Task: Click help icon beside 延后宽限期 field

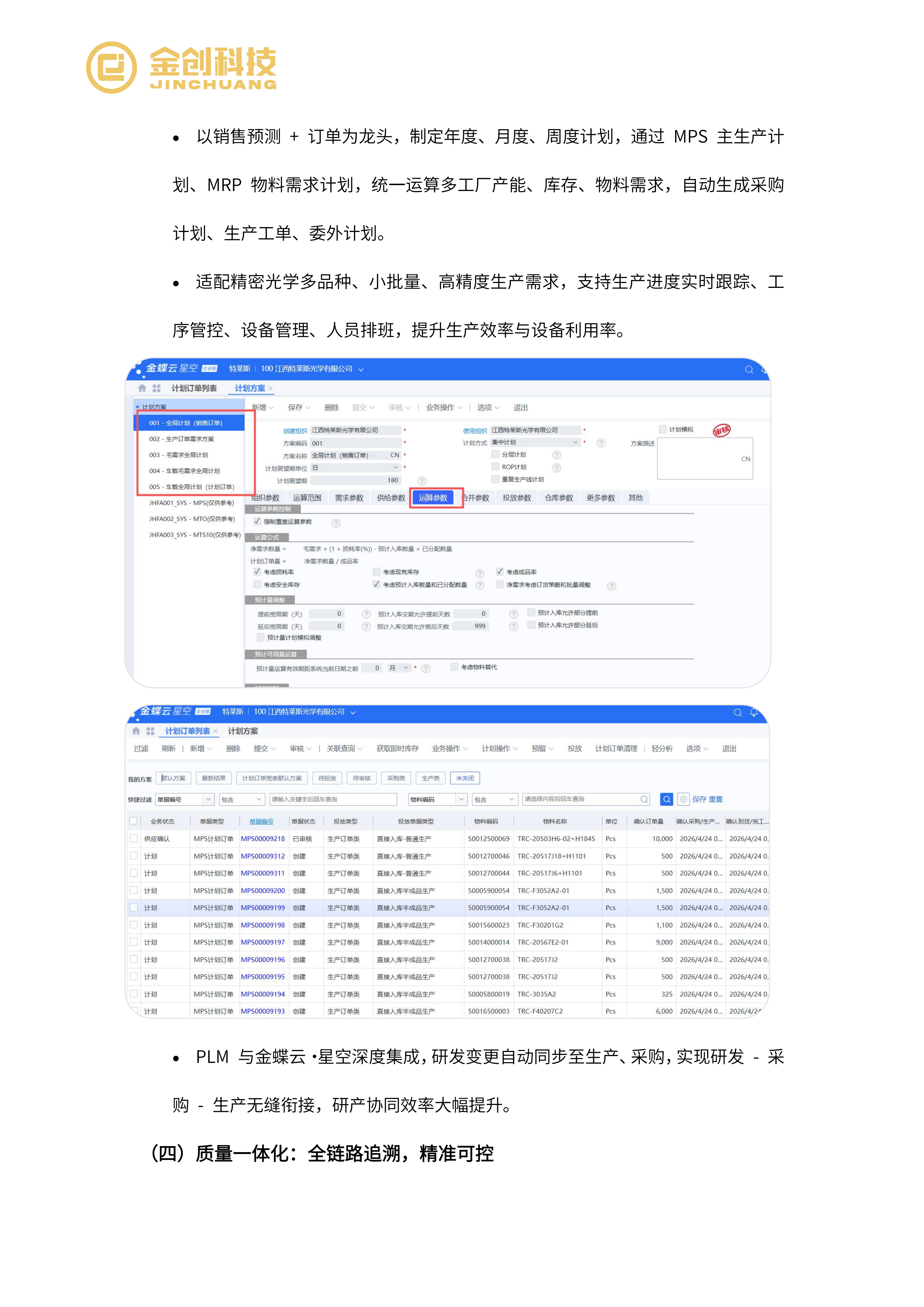Action: coord(366,627)
